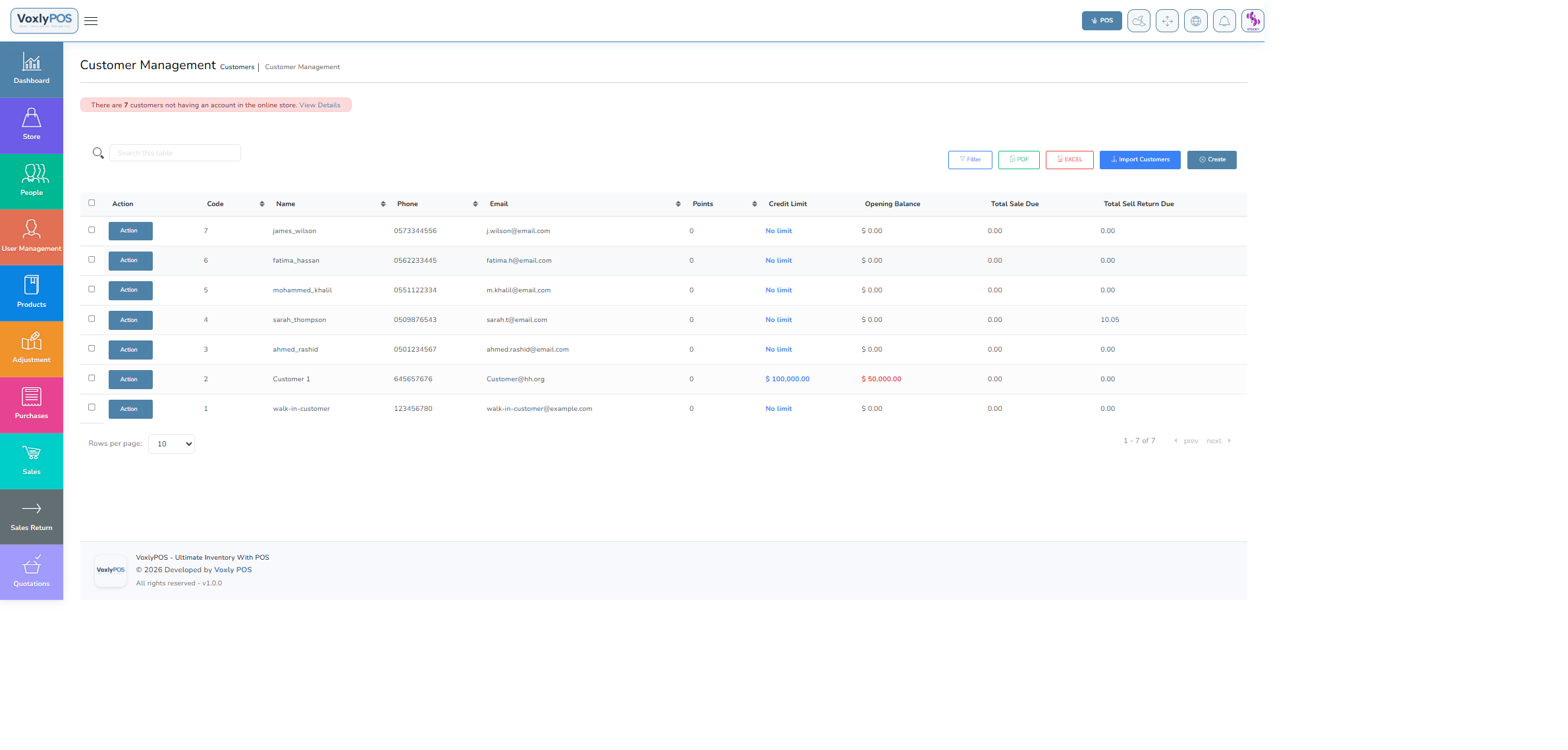Screen dimensions: 1568x750
Task: Click View Details in the pink alert banner
Action: tap(319, 105)
